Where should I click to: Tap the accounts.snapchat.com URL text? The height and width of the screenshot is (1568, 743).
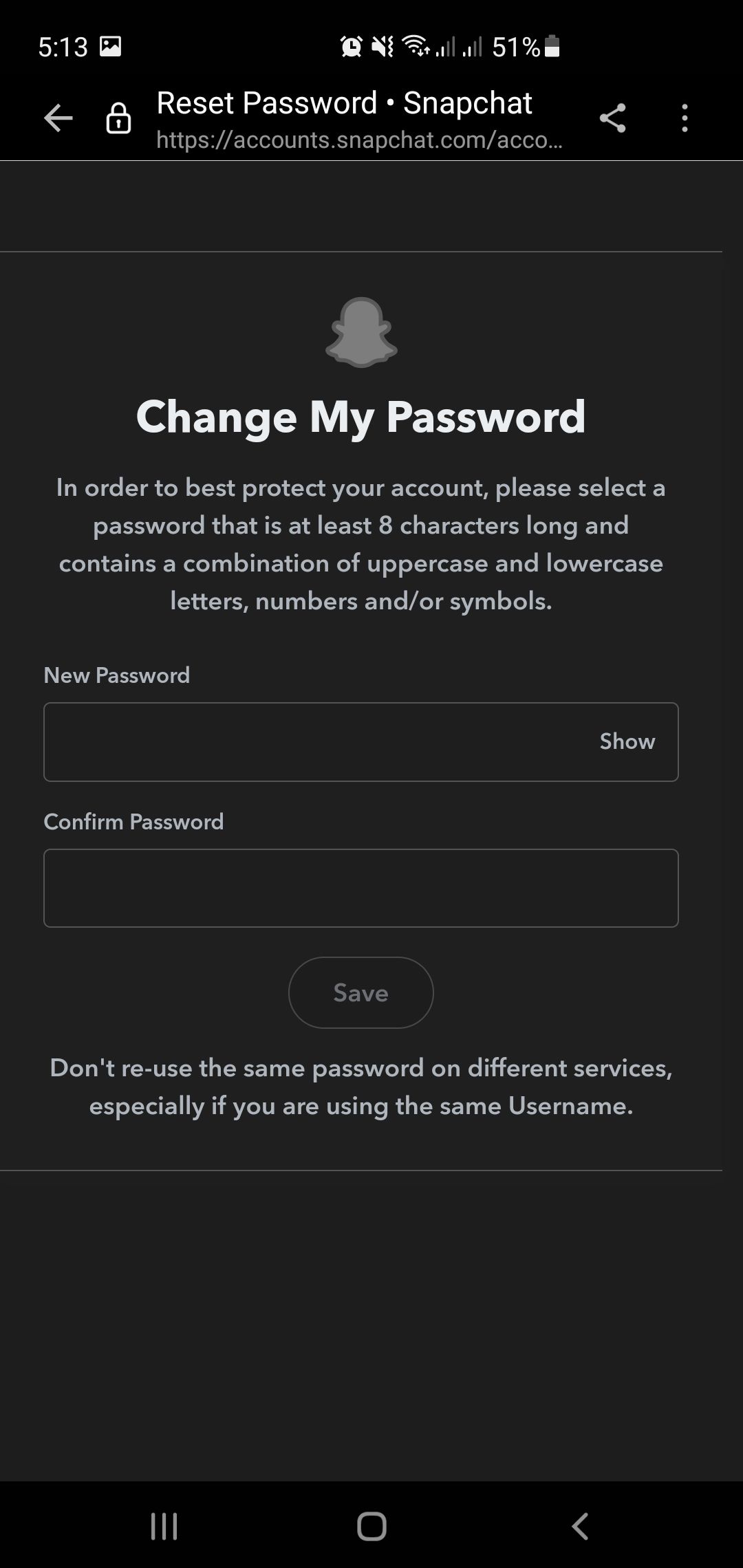click(x=359, y=140)
